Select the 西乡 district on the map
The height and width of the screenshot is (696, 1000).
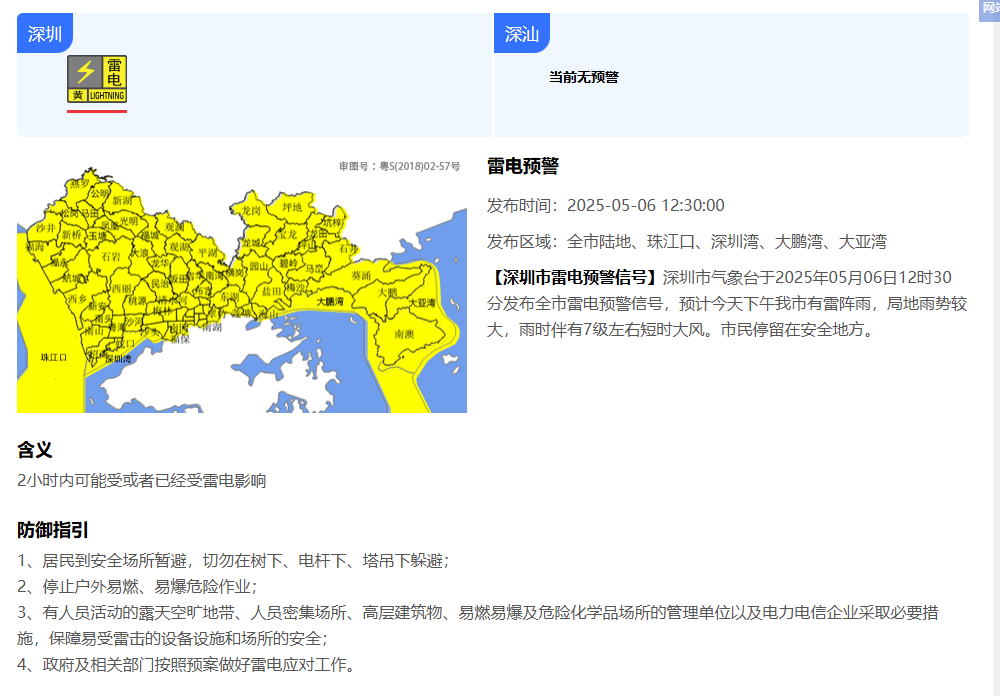tap(77, 298)
